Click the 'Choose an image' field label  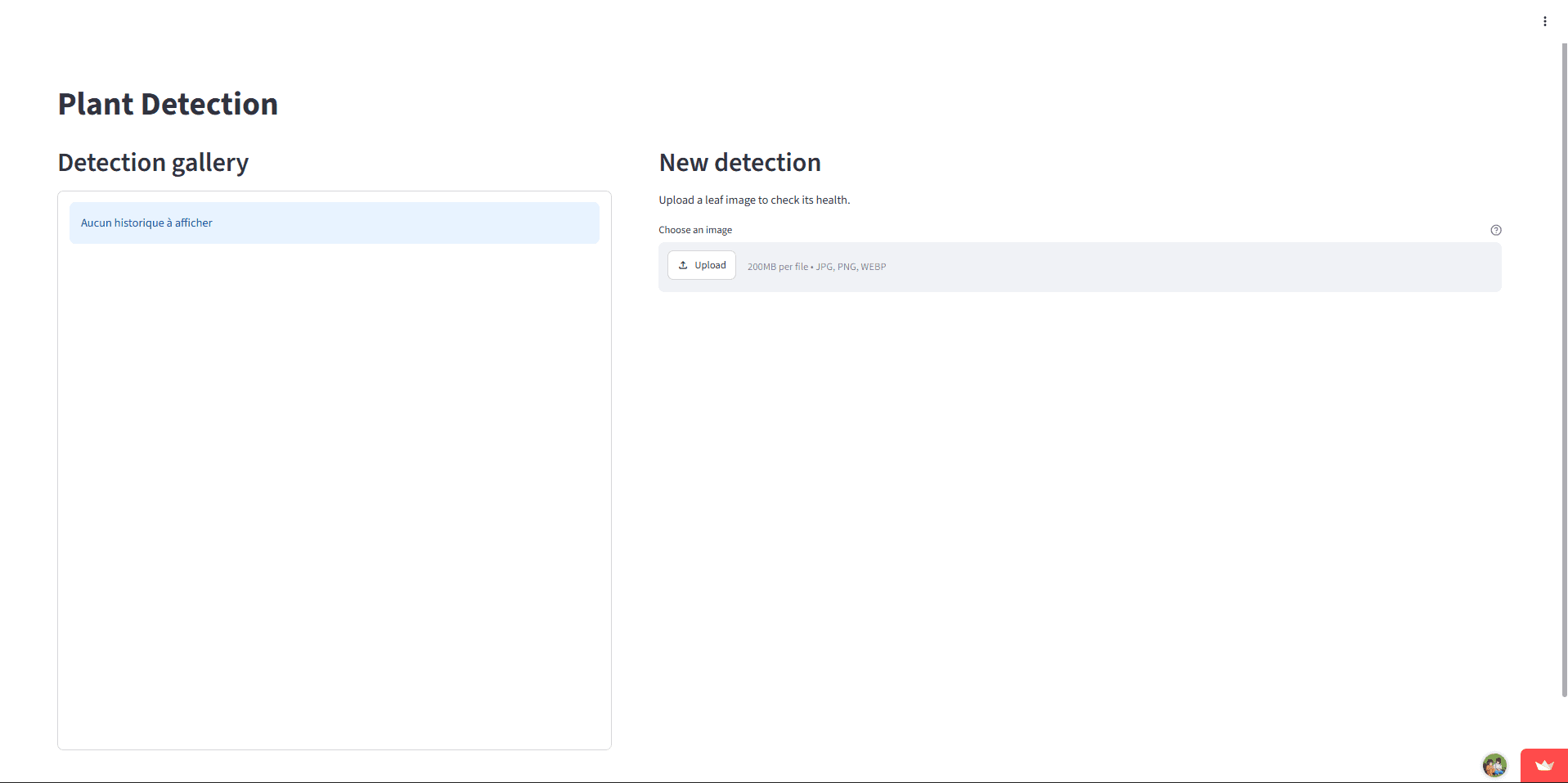coord(695,230)
